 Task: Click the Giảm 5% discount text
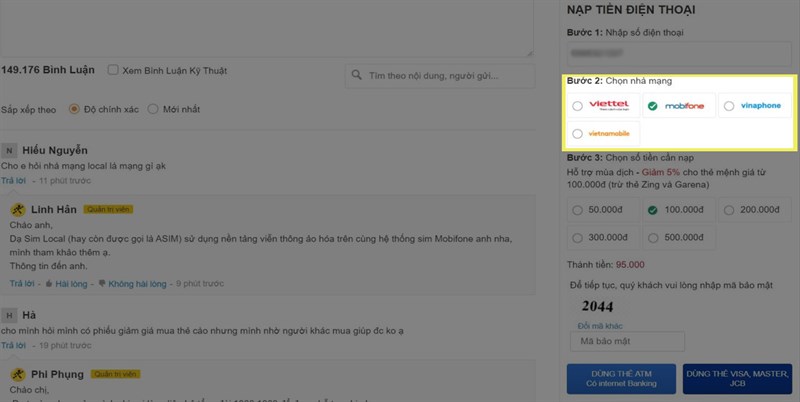click(x=661, y=172)
